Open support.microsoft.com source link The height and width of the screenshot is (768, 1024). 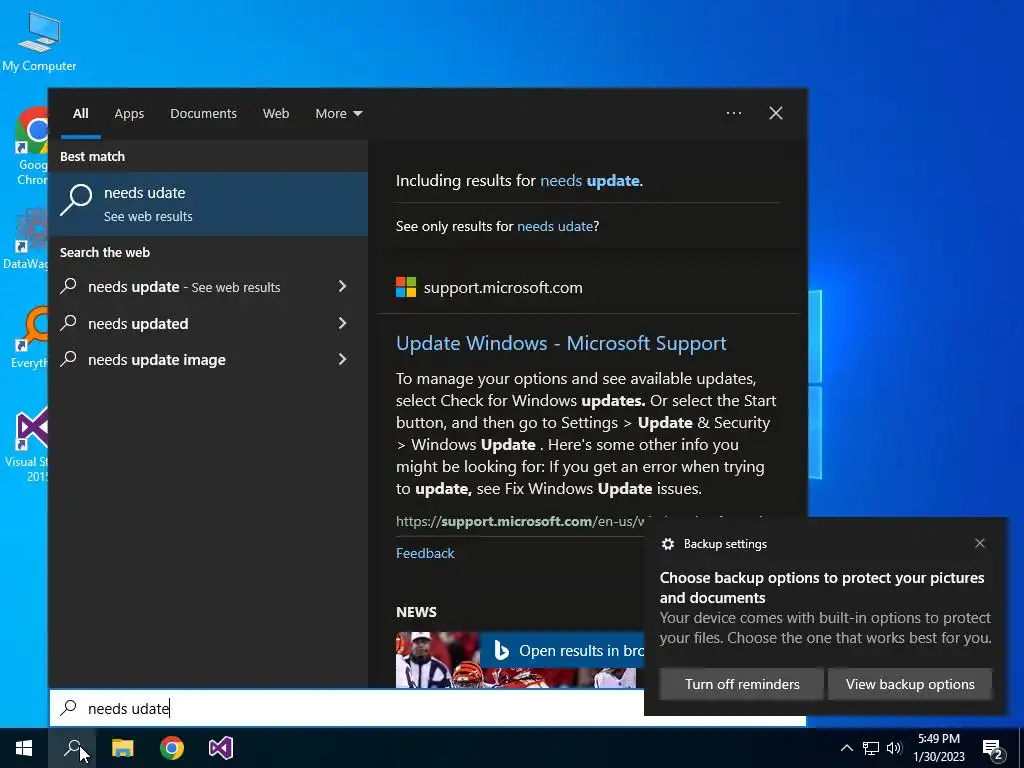[x=503, y=287]
